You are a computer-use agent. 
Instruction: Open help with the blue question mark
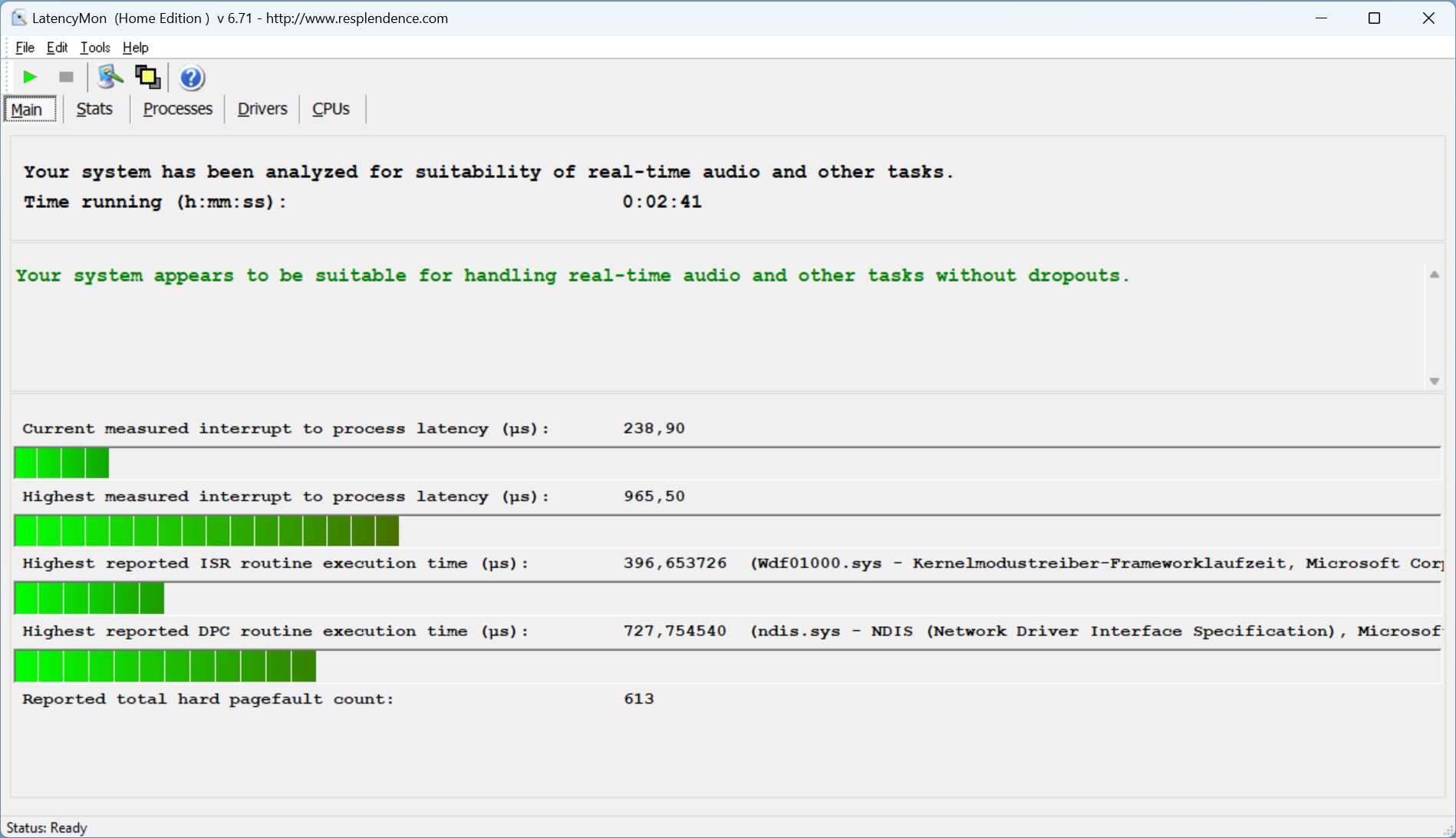pos(191,78)
